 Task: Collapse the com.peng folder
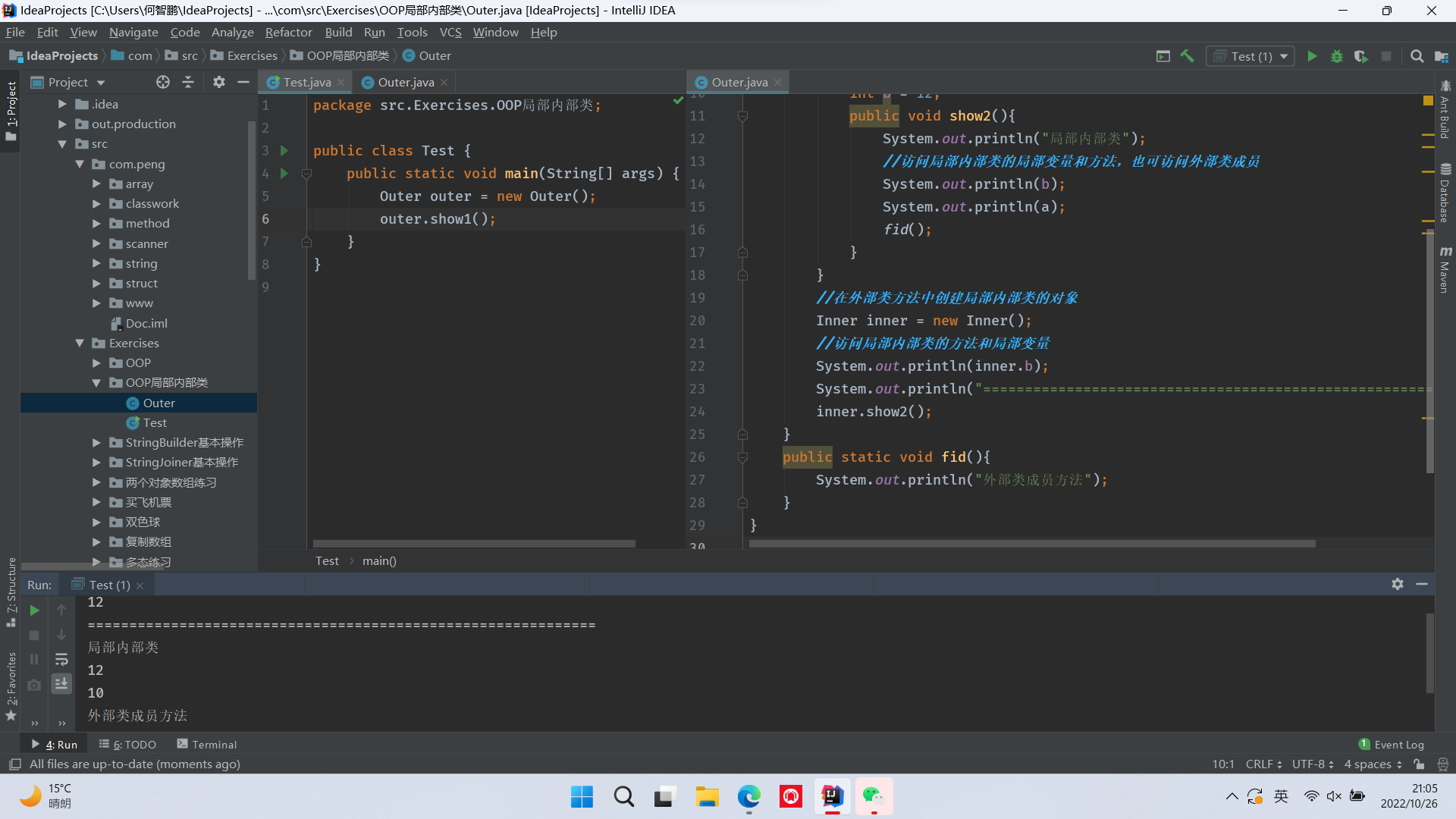[x=80, y=164]
